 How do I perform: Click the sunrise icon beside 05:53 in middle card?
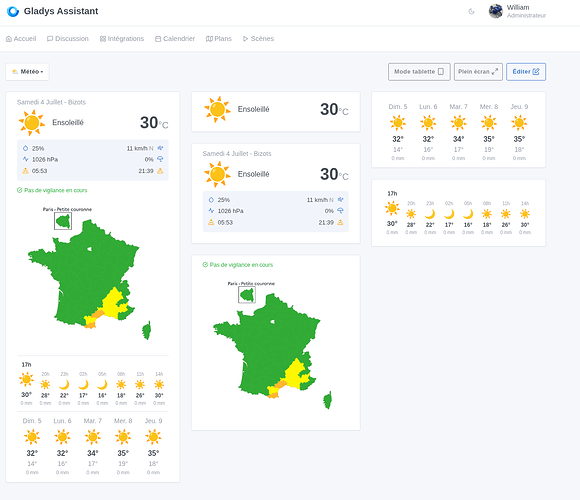tap(211, 222)
